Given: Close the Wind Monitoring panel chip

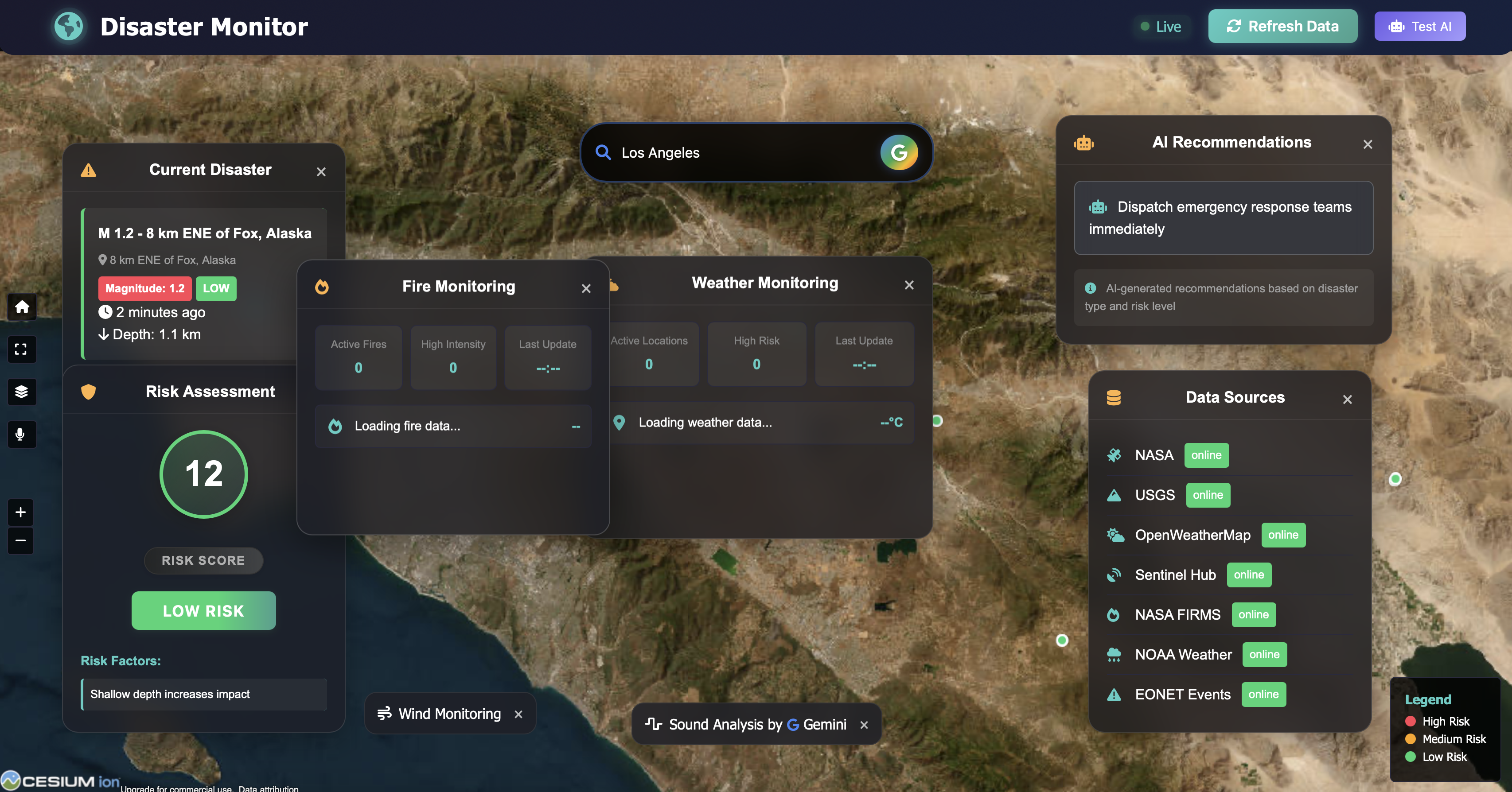Looking at the screenshot, I should 518,714.
